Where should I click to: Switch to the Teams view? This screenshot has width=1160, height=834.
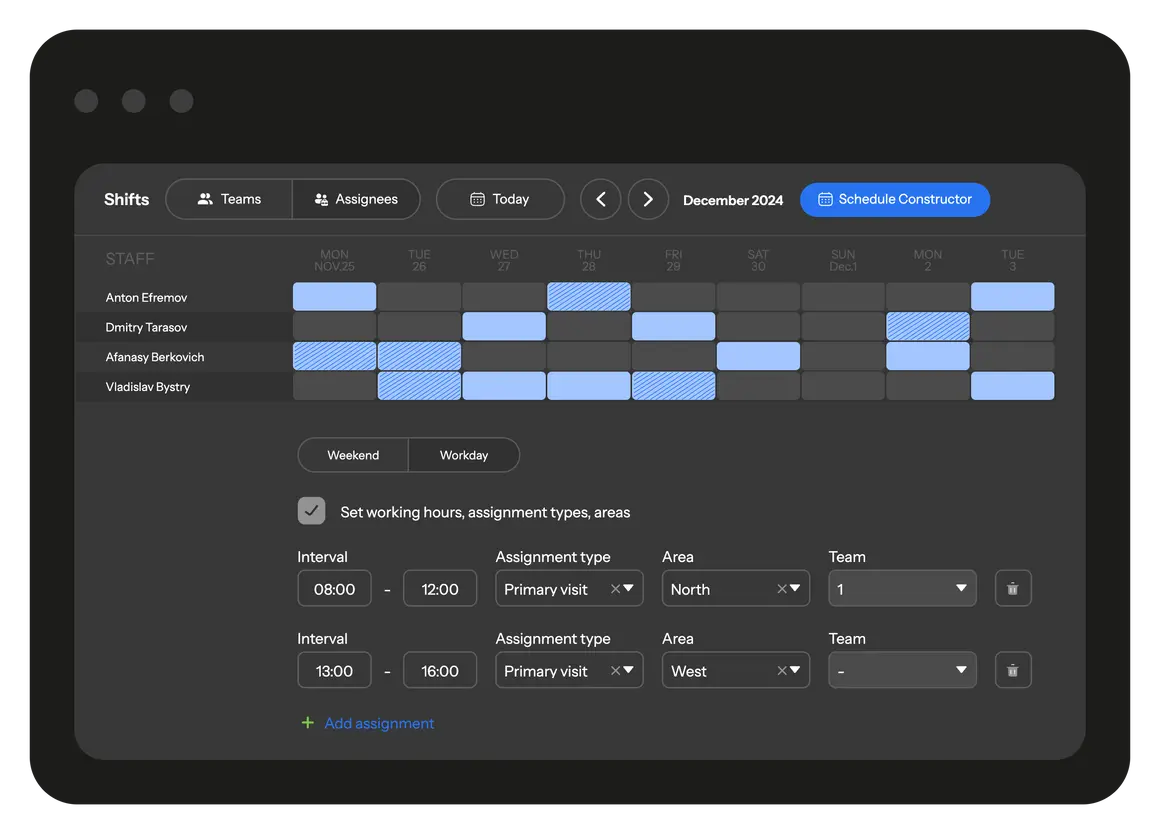click(x=229, y=199)
